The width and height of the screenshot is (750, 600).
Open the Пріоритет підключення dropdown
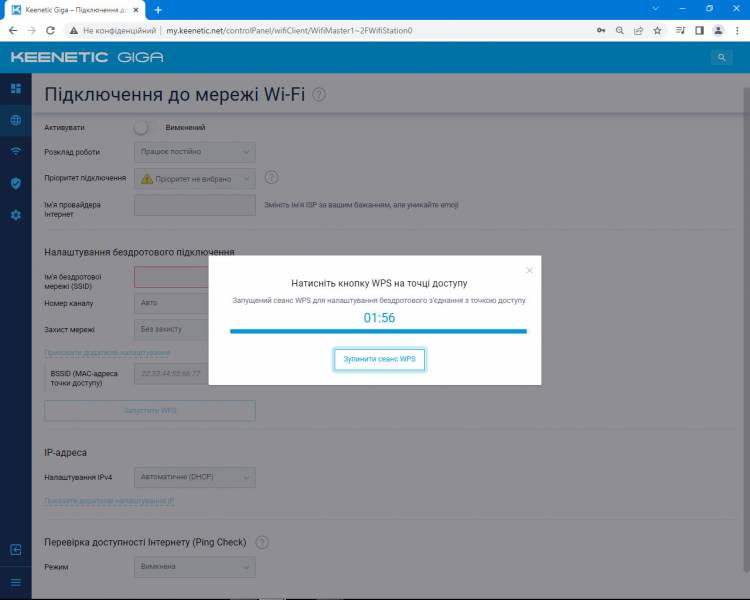click(195, 178)
